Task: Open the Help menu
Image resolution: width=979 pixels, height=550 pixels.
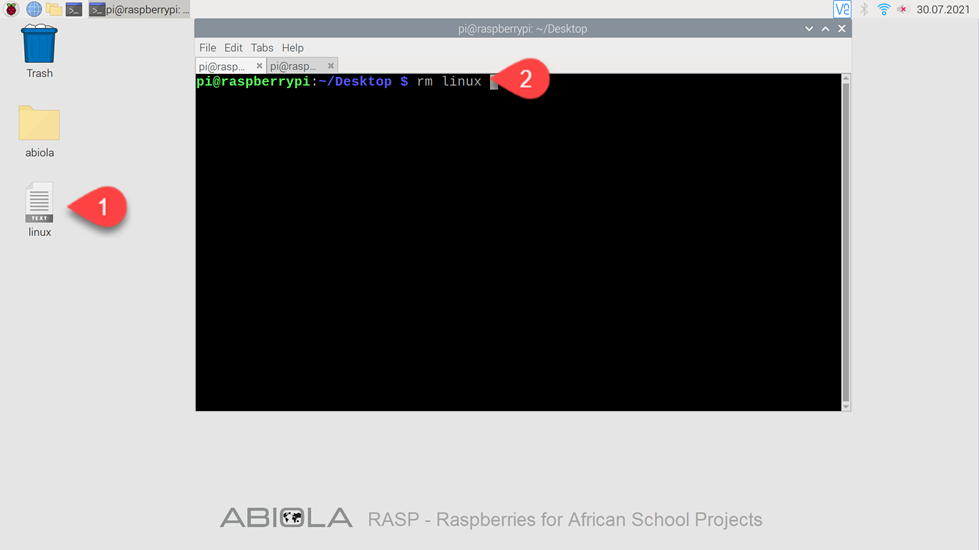Action: pyautogui.click(x=292, y=47)
